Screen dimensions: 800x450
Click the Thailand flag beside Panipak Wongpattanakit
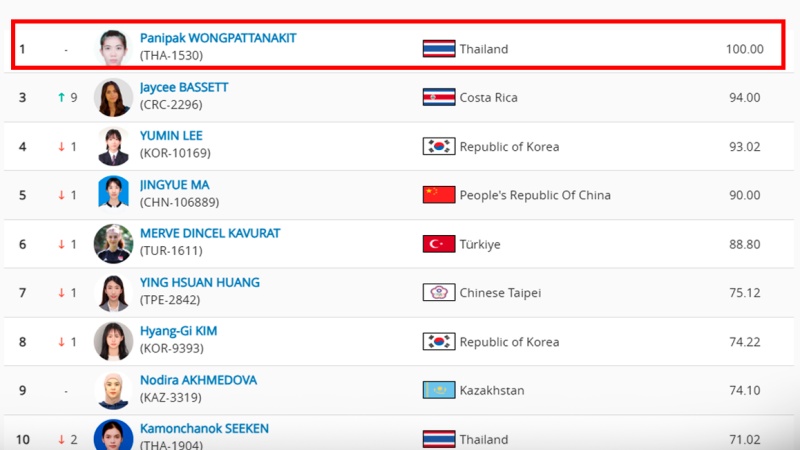[x=439, y=48]
